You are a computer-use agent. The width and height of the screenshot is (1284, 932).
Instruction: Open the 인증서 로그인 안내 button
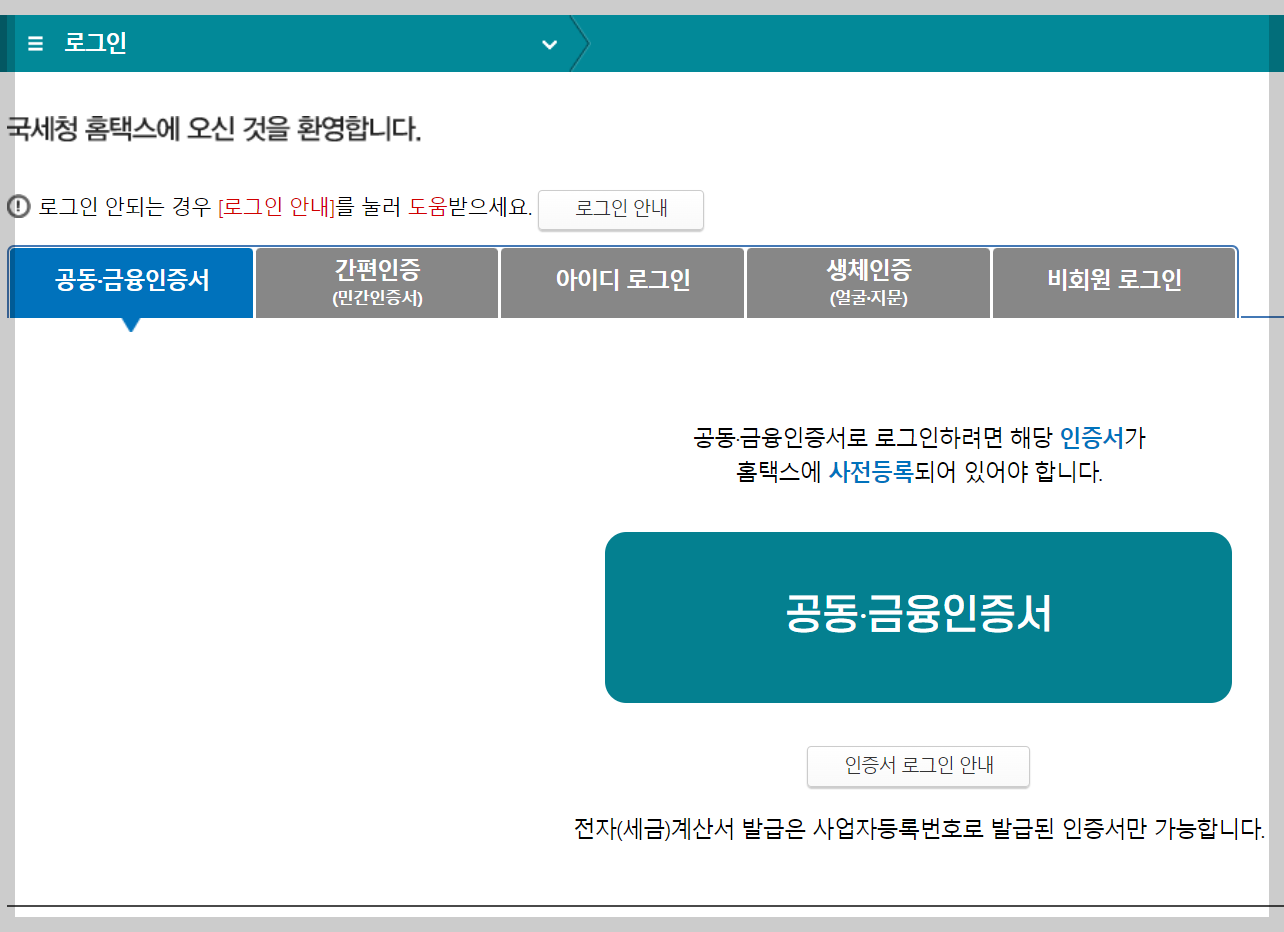[x=918, y=766]
